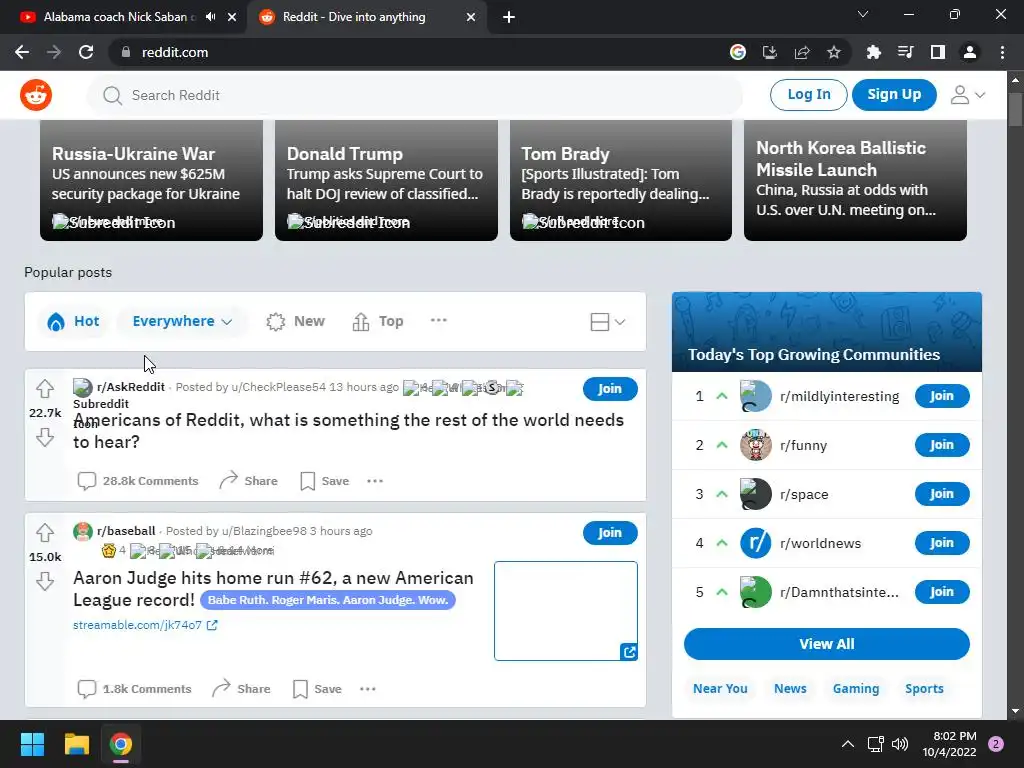
Task: Open Windows Start menu
Action: point(32,744)
